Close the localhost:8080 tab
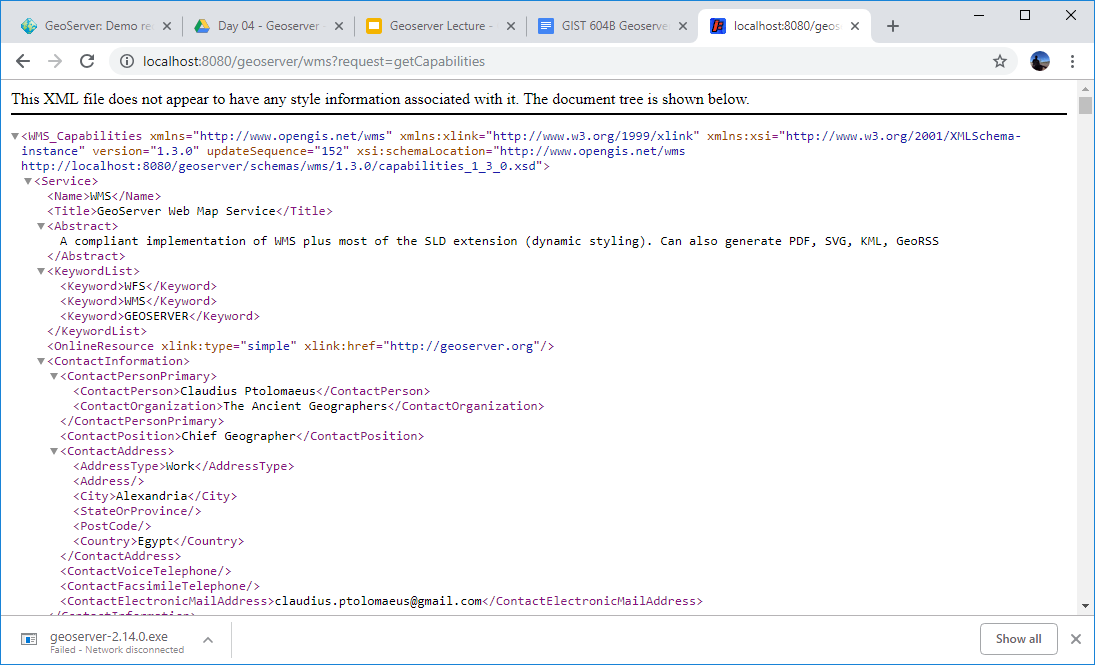The width and height of the screenshot is (1095, 665). [x=855, y=27]
